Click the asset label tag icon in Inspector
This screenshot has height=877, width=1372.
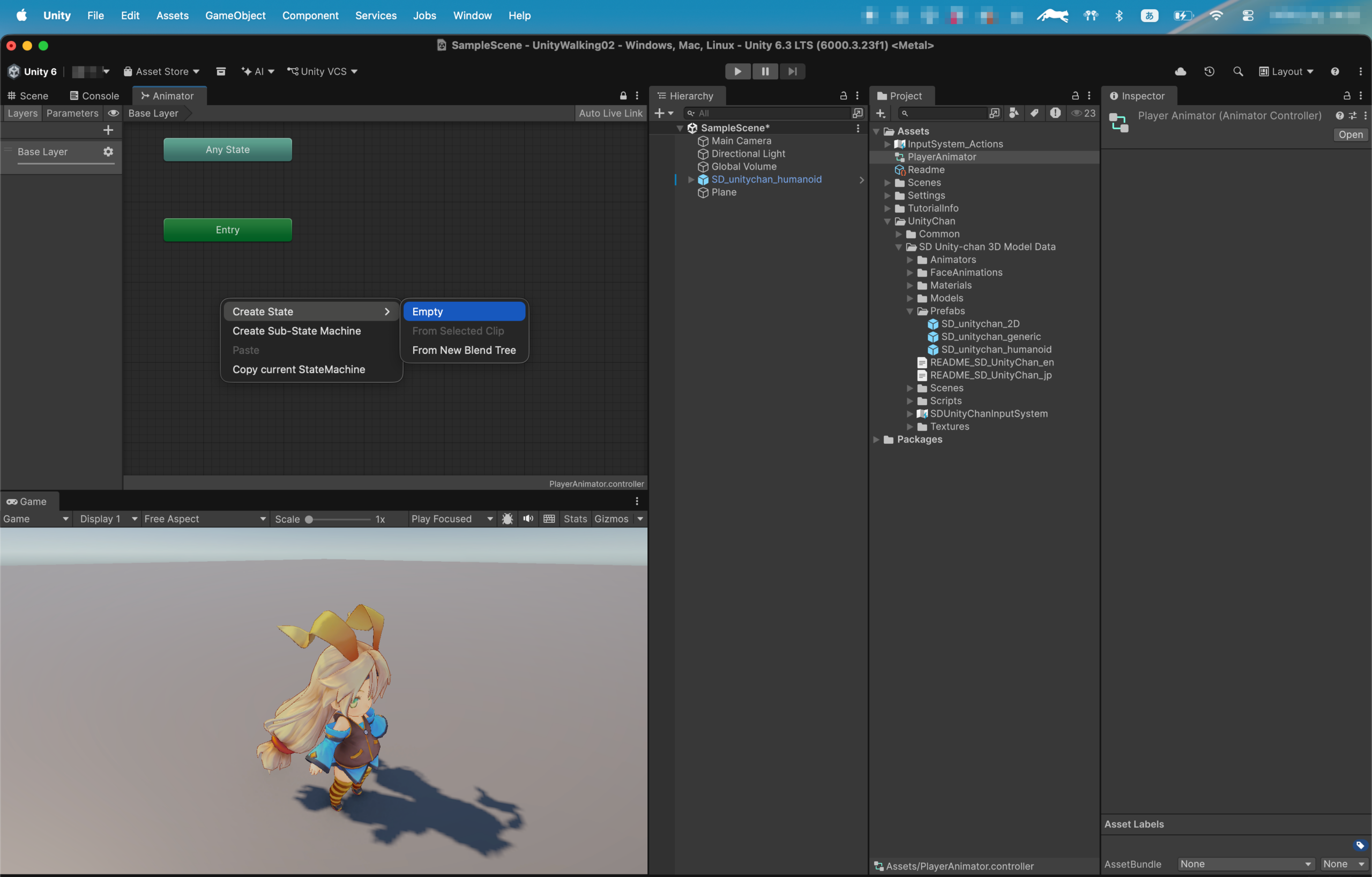pos(1360,845)
